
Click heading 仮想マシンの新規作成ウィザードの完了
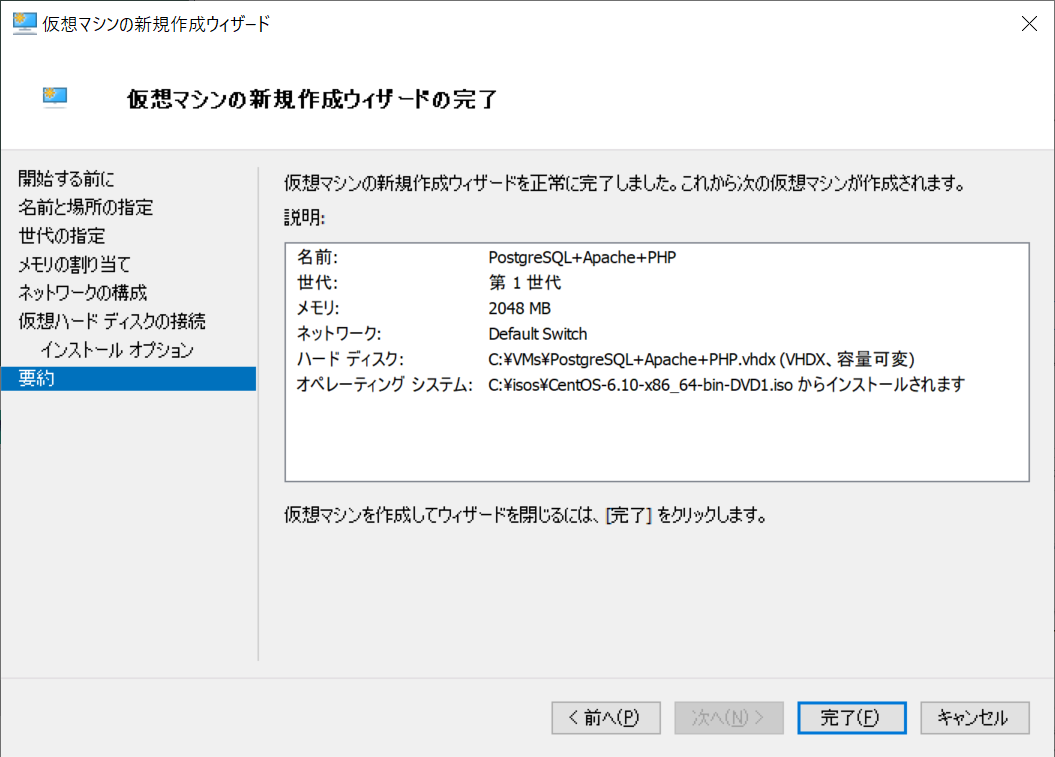312,100
